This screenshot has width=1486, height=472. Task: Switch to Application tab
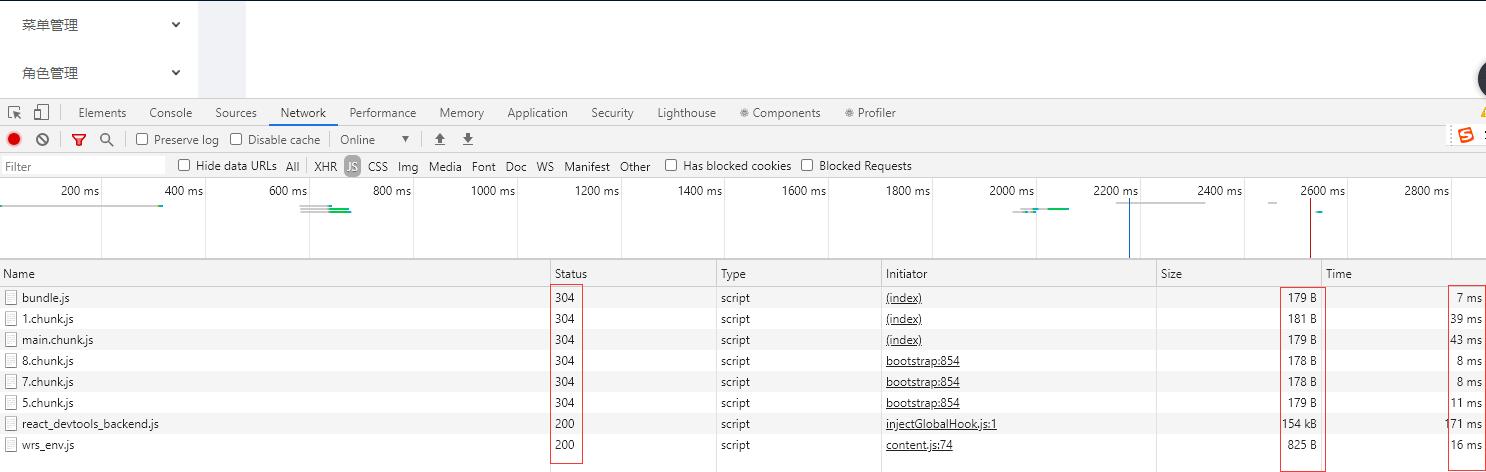pyautogui.click(x=537, y=113)
